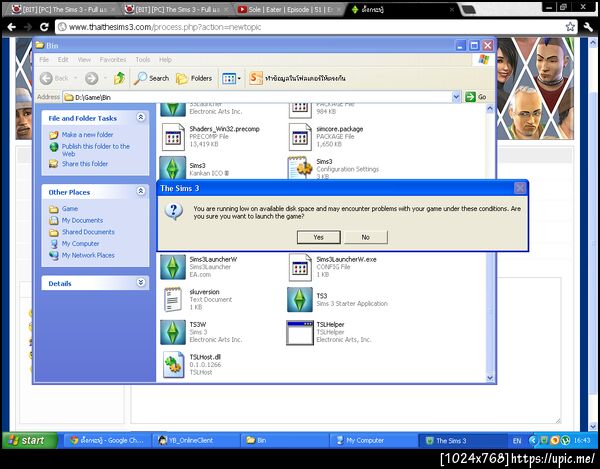Image resolution: width=600 pixels, height=469 pixels.
Task: Close The Sims 3 warning dialog
Action: (x=520, y=188)
